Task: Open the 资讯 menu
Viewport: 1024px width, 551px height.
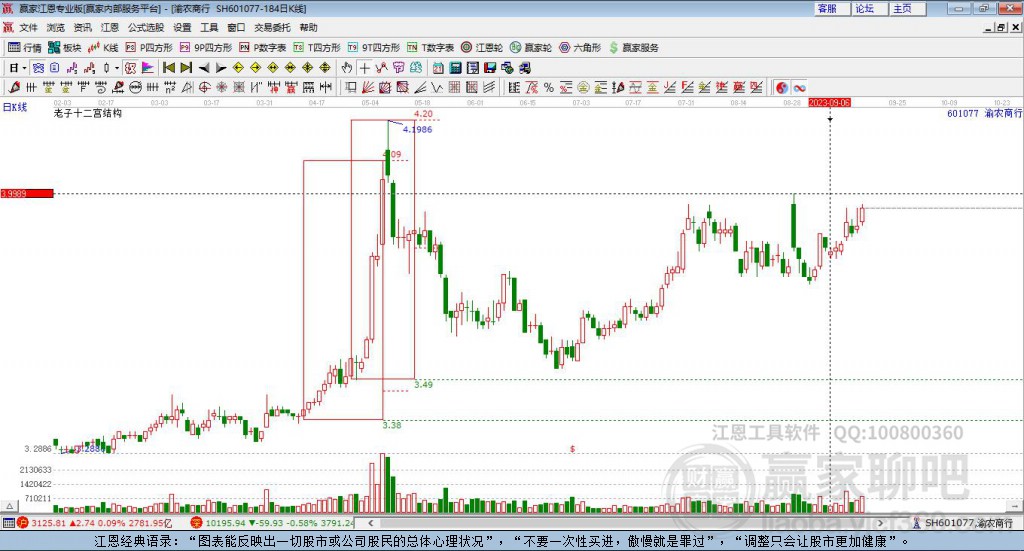Action: tap(83, 27)
